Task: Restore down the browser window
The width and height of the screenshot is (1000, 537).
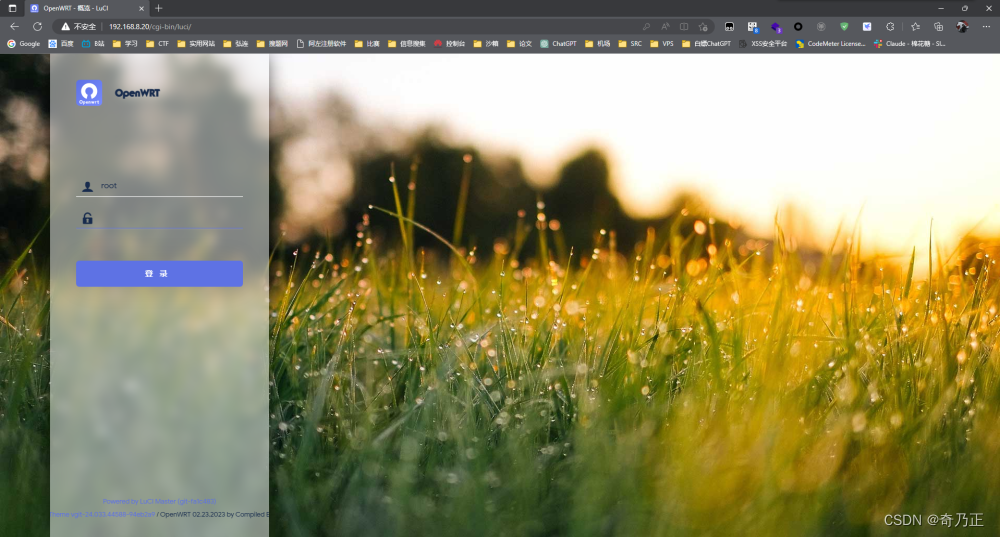Action: point(965,8)
